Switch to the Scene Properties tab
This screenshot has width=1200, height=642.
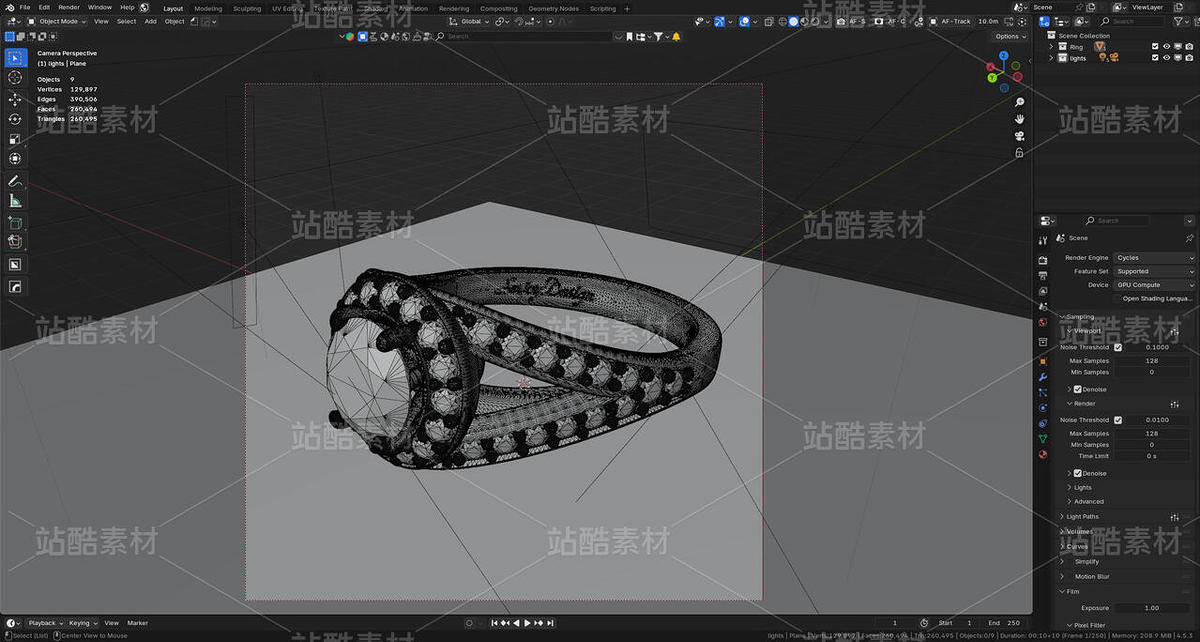[1043, 307]
